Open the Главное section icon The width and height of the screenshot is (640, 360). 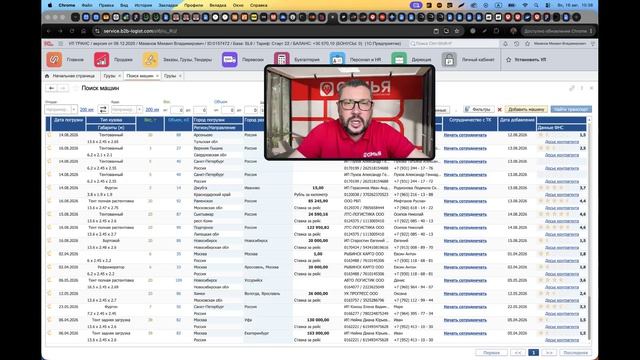point(54,60)
